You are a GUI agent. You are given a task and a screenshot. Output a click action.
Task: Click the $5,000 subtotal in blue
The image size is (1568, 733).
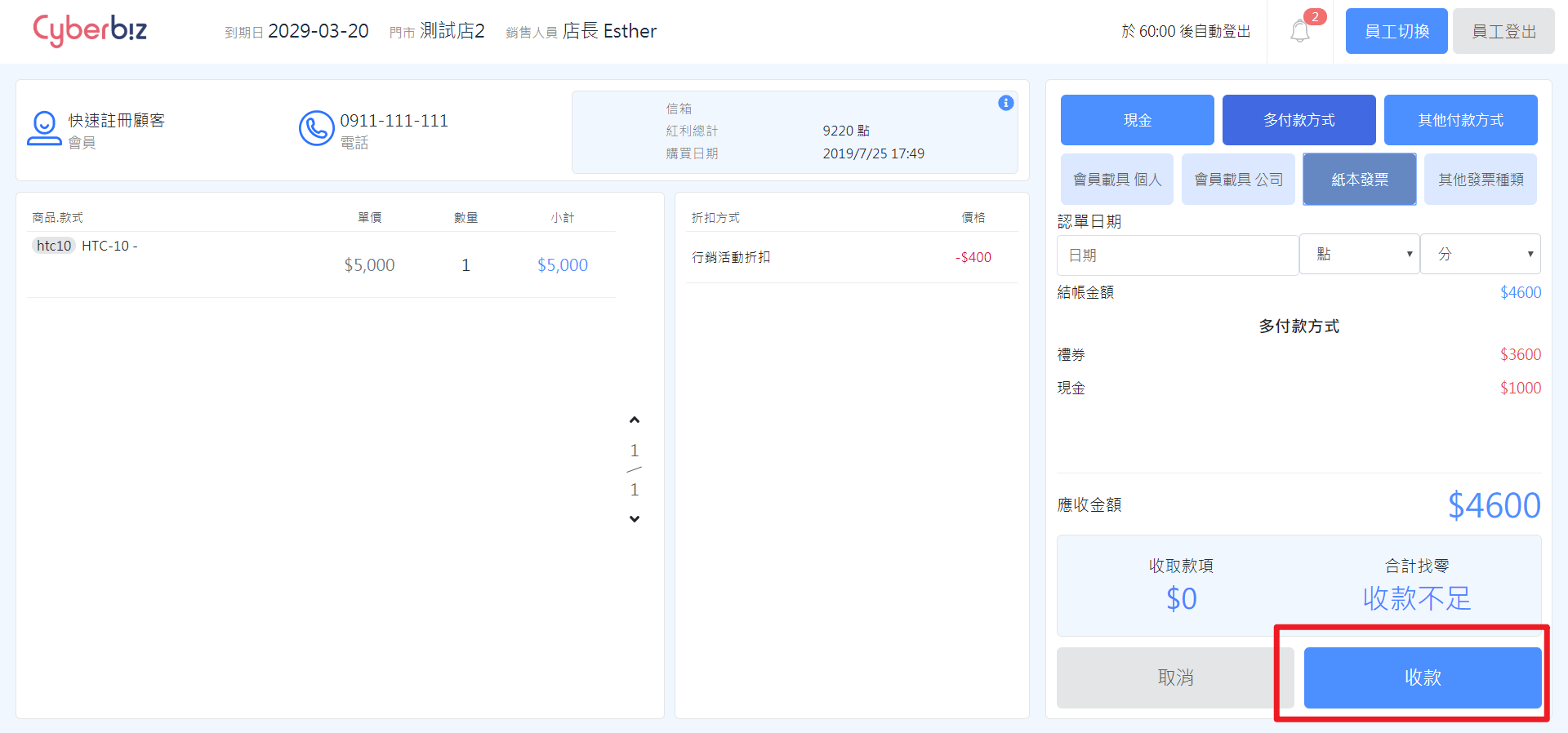[563, 265]
